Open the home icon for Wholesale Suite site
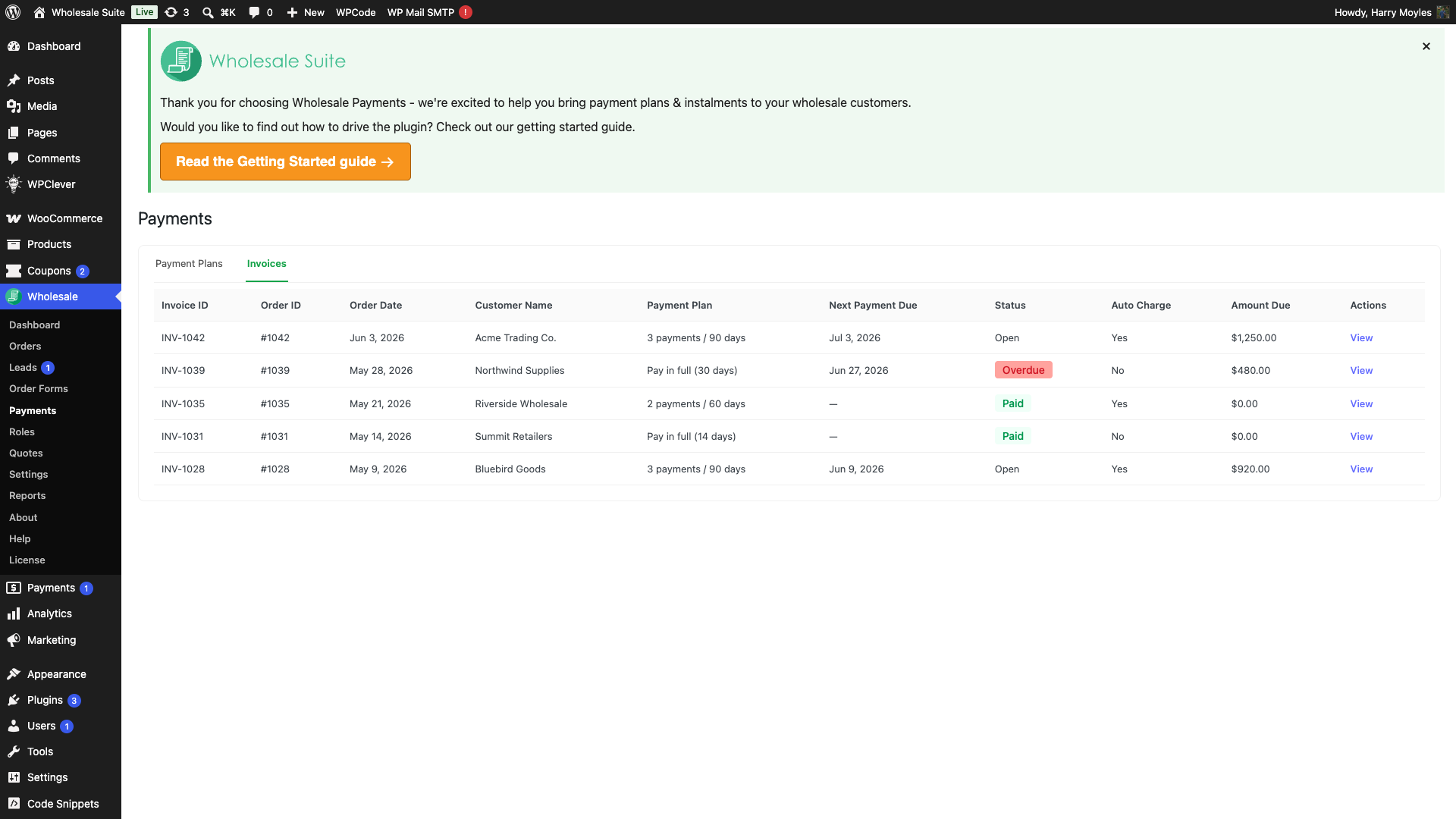 tap(39, 12)
